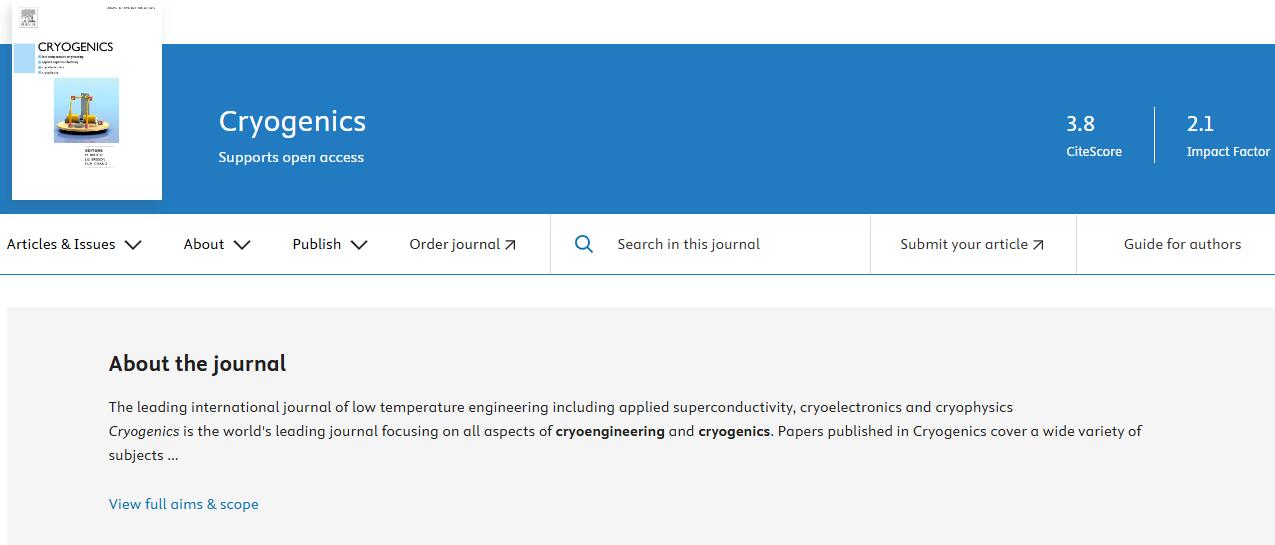
Task: Expand the Publish menu chevron
Action: click(x=359, y=245)
